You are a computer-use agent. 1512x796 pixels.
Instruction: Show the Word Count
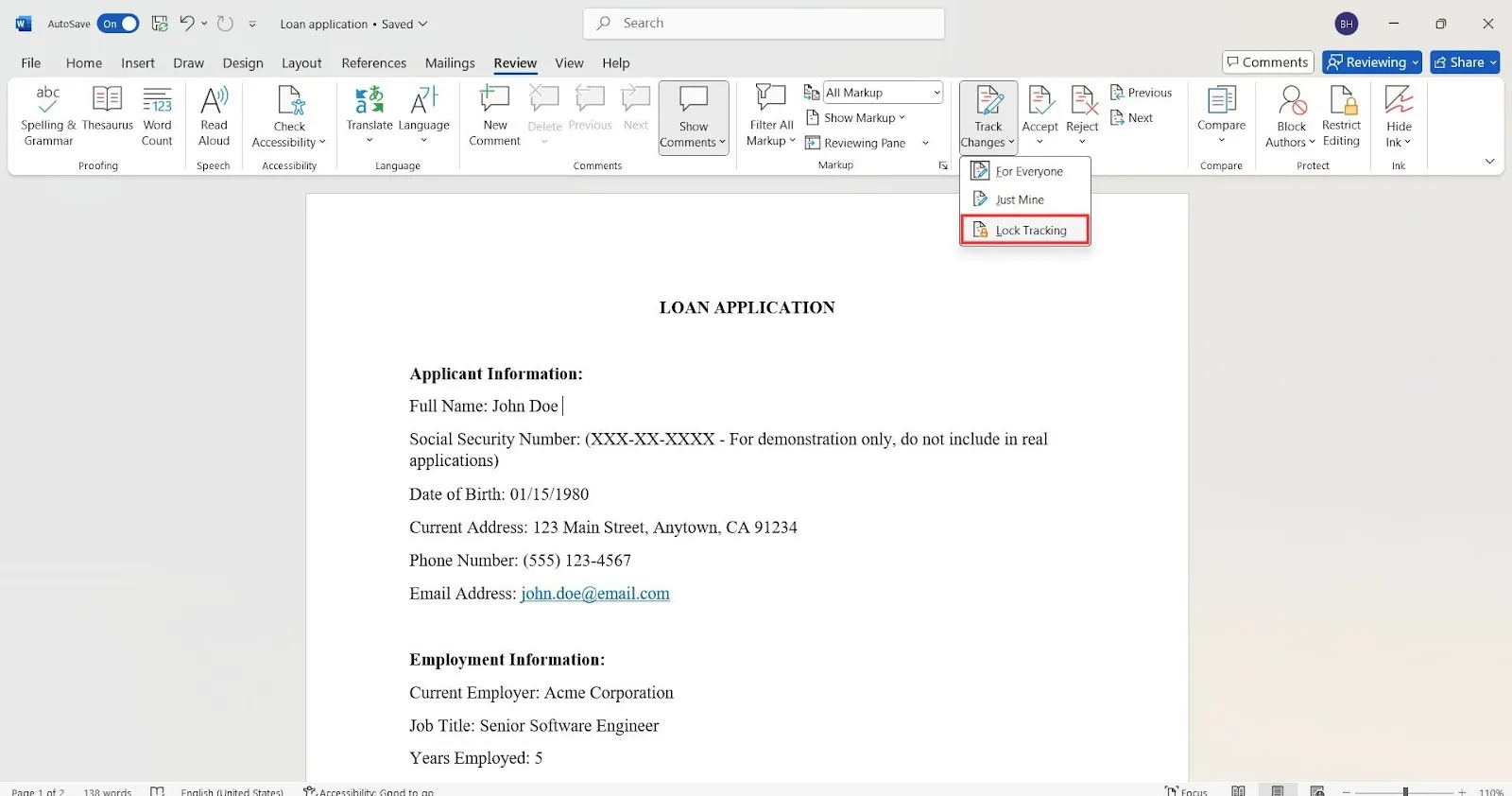[x=157, y=116]
